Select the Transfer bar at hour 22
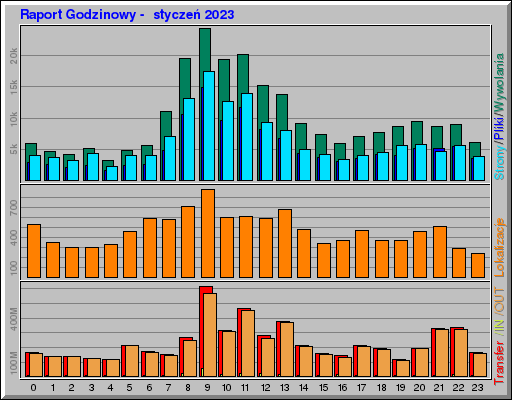This screenshot has width=512, height=400. pos(459,352)
